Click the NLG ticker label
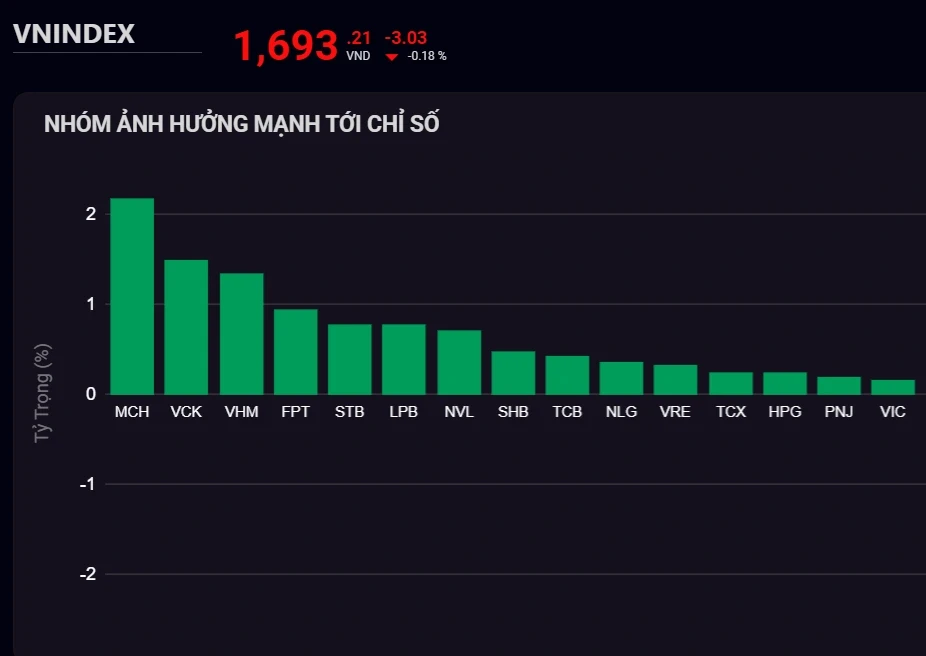The height and width of the screenshot is (656, 926). tap(621, 412)
